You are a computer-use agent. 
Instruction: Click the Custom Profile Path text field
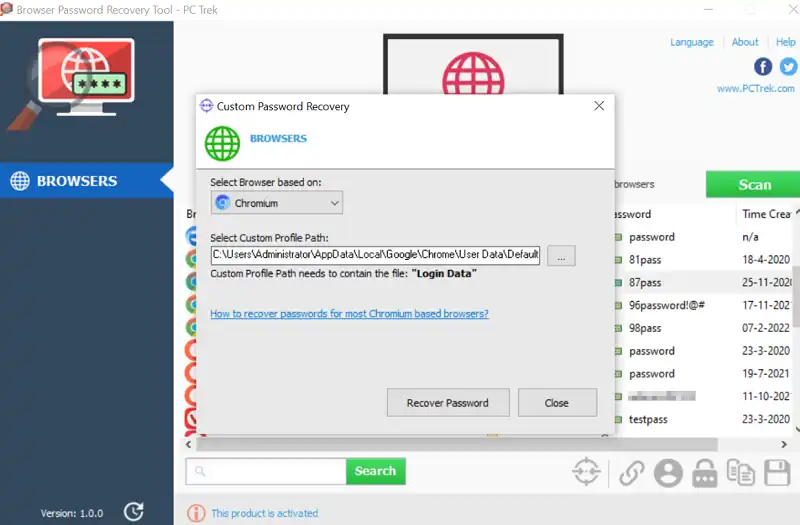[x=375, y=256]
